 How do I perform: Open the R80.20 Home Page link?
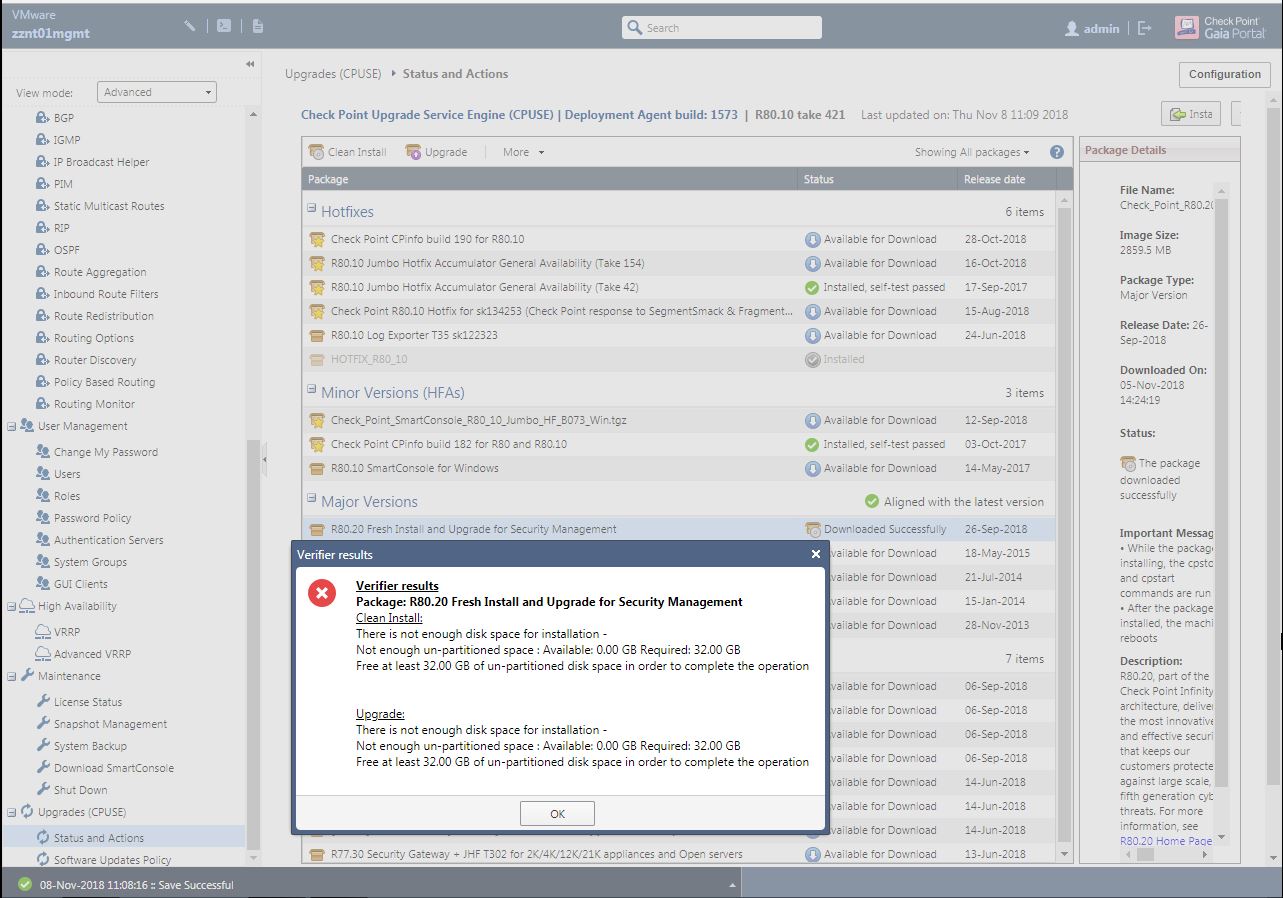tap(1166, 841)
